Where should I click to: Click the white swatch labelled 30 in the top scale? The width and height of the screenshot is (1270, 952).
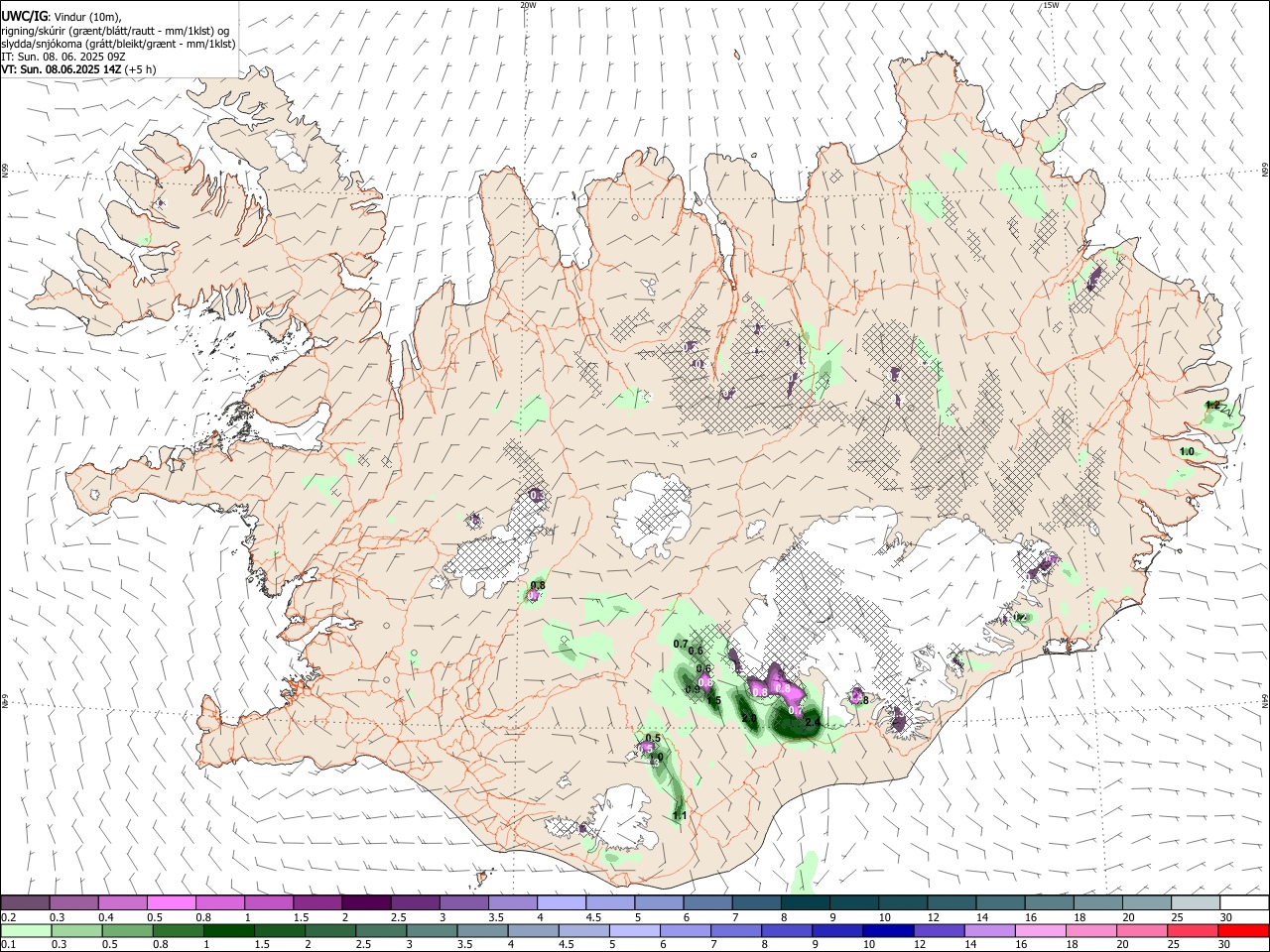(x=1244, y=902)
